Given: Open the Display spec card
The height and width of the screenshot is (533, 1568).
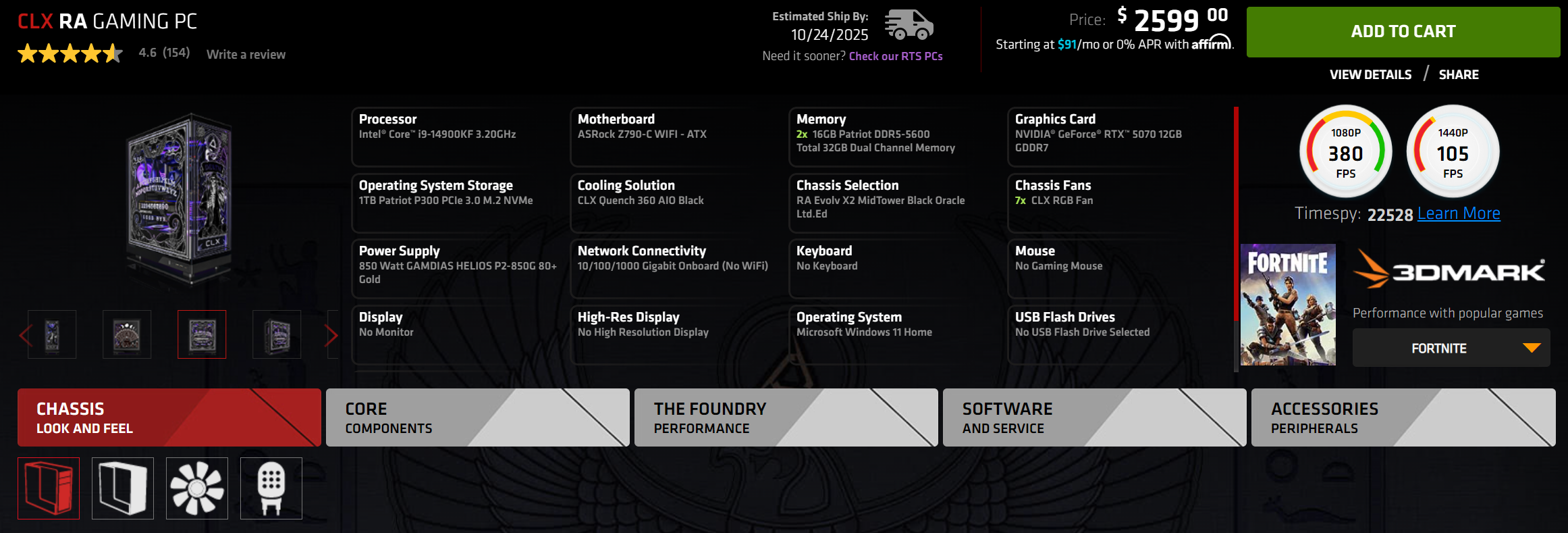Looking at the screenshot, I should pyautogui.click(x=457, y=334).
